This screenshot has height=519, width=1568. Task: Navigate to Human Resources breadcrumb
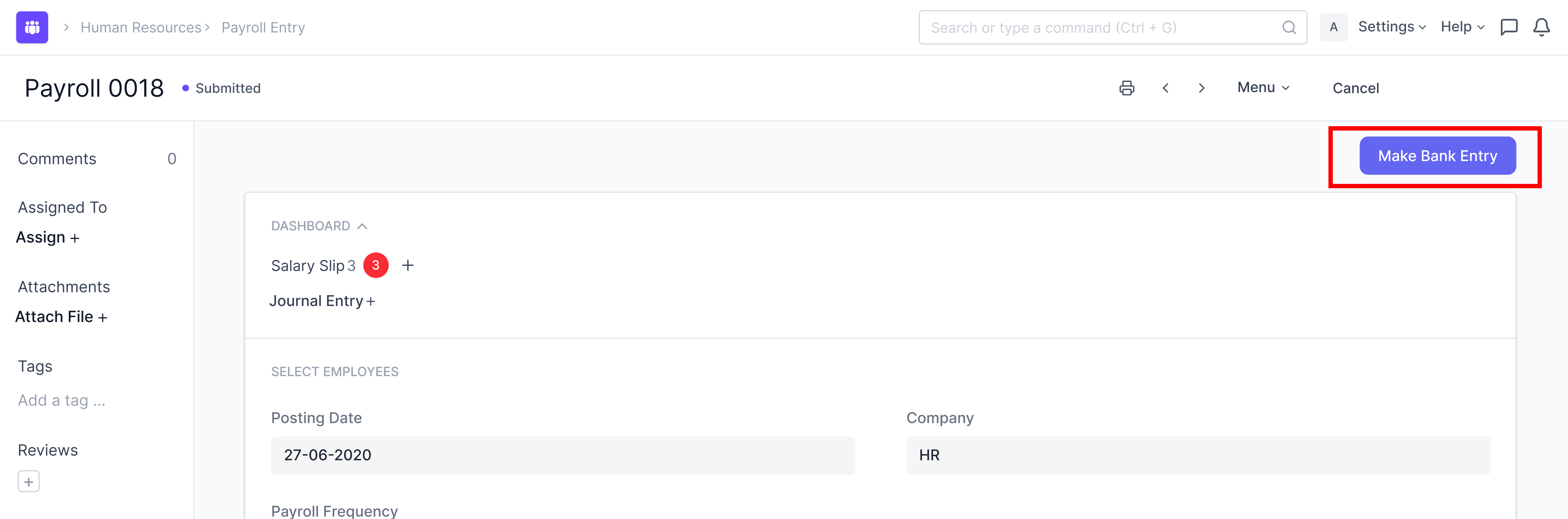141,27
